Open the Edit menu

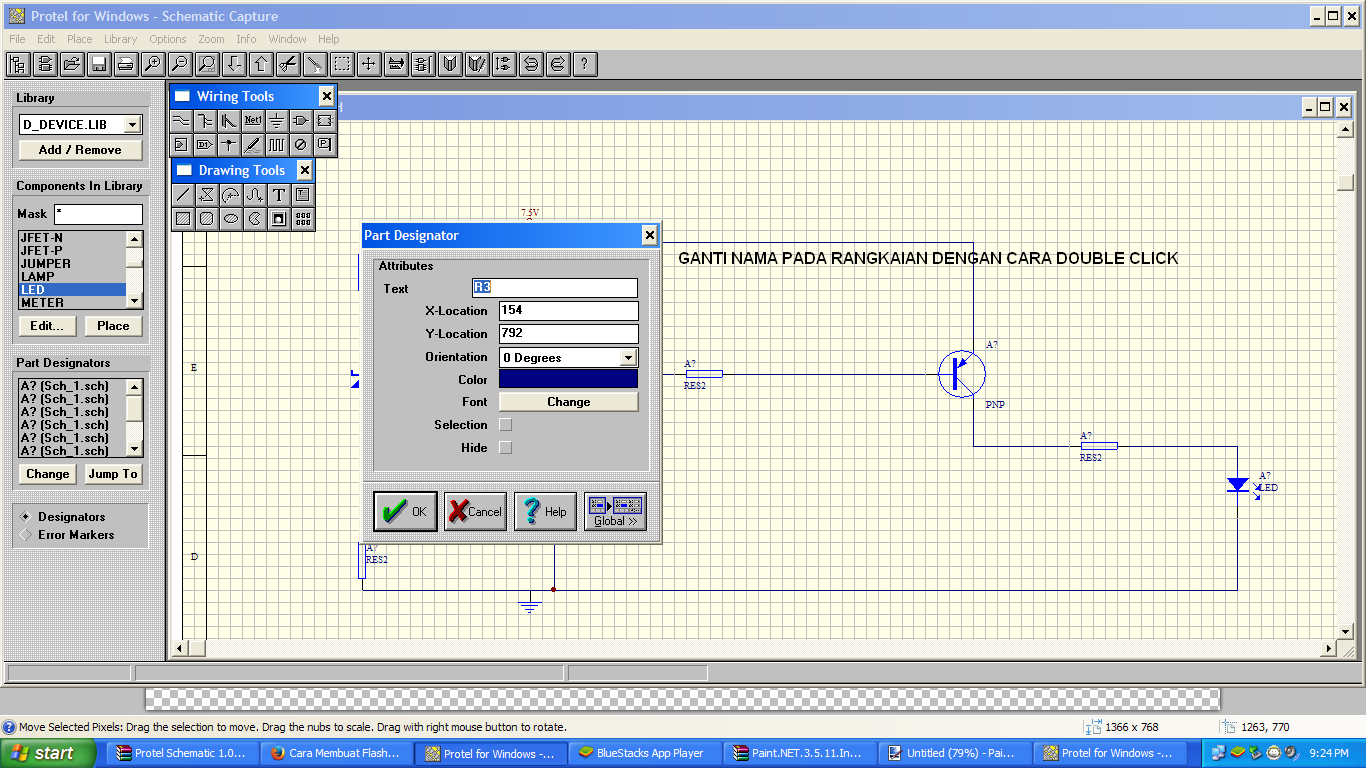click(46, 39)
